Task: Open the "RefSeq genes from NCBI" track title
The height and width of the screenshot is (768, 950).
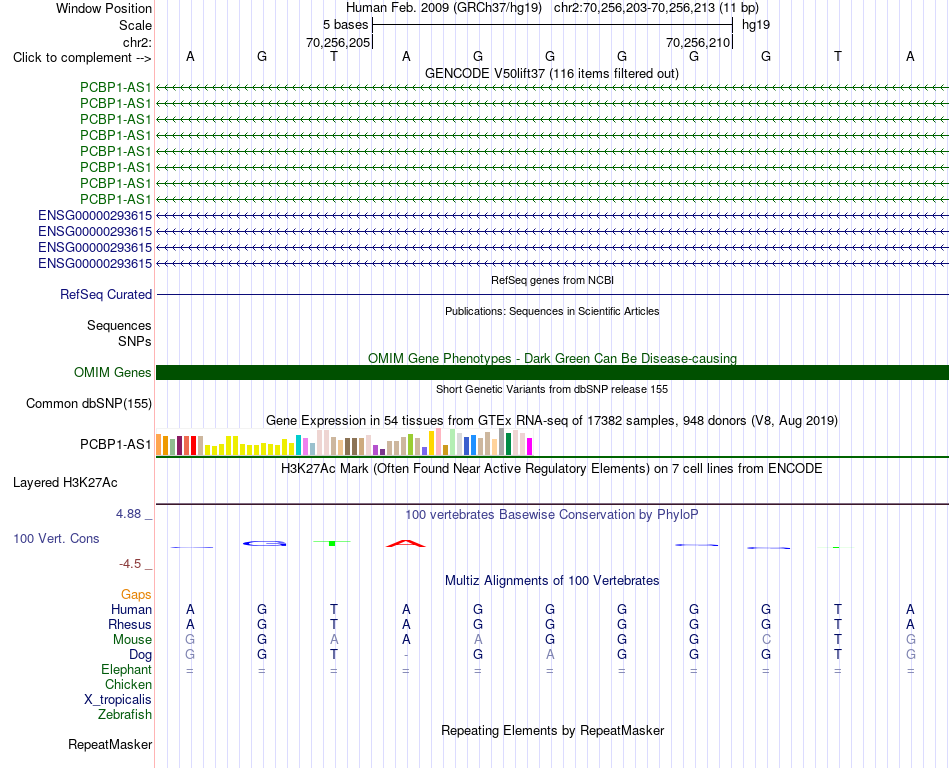Action: pos(552,280)
